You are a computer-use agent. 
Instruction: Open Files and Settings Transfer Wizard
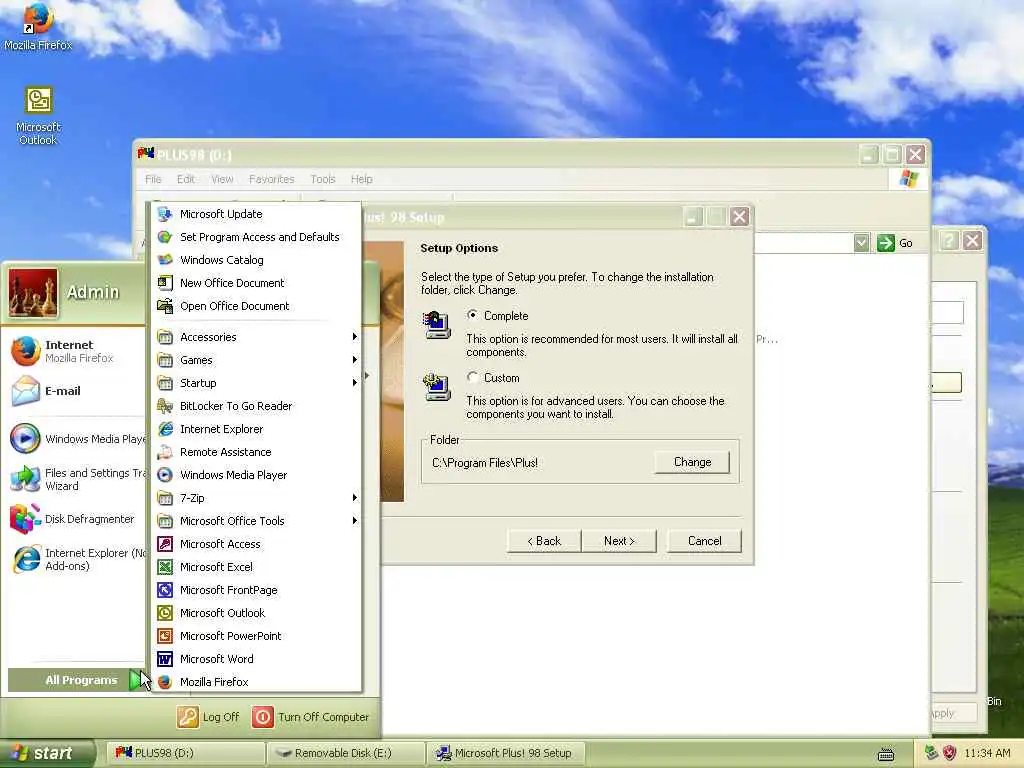point(76,479)
